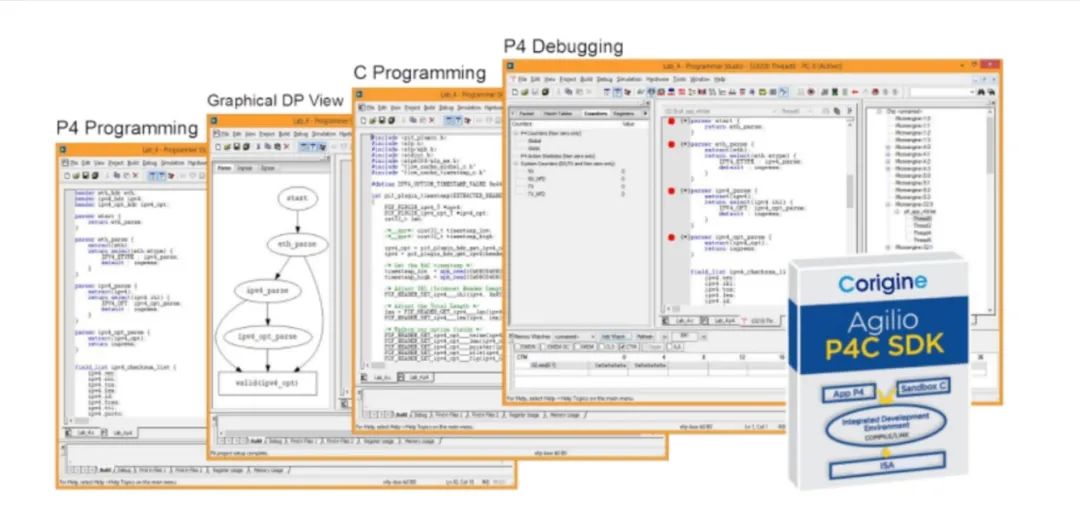Select the Ingress tab in Graphical DP View
The image size is (1080, 523).
pyautogui.click(x=245, y=168)
